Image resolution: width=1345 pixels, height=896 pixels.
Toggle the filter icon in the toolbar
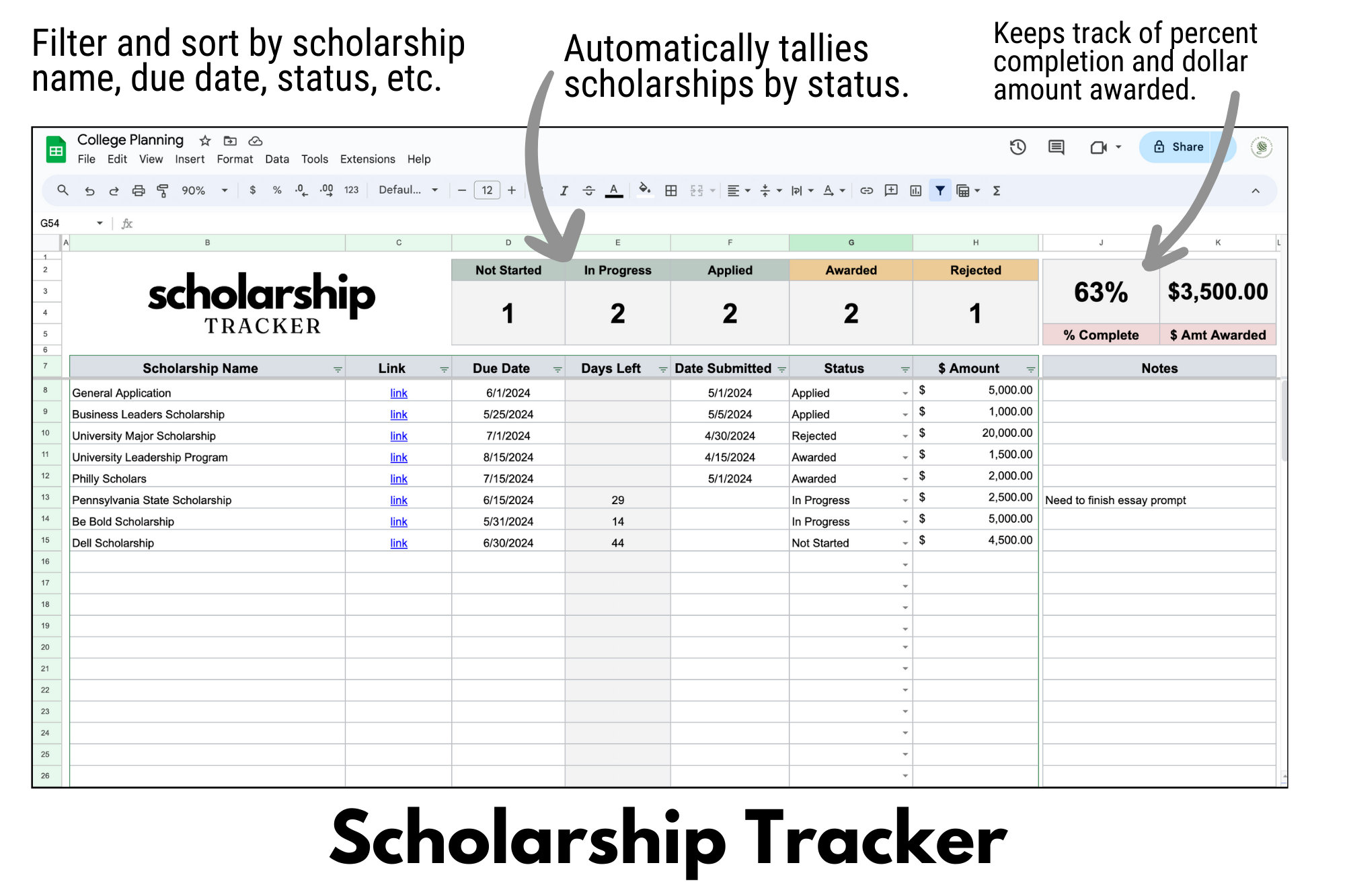pyautogui.click(x=939, y=190)
